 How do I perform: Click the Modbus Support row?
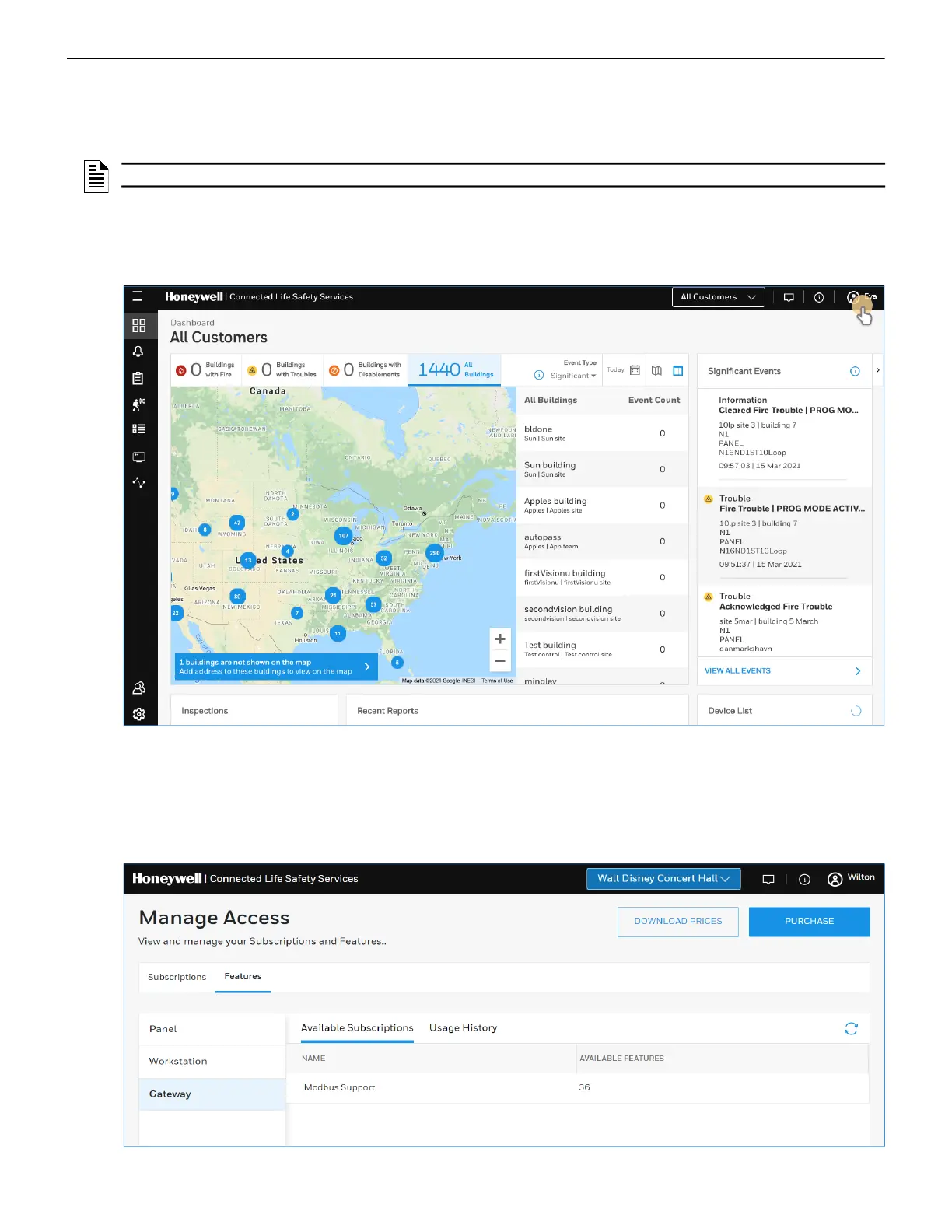[x=577, y=1088]
